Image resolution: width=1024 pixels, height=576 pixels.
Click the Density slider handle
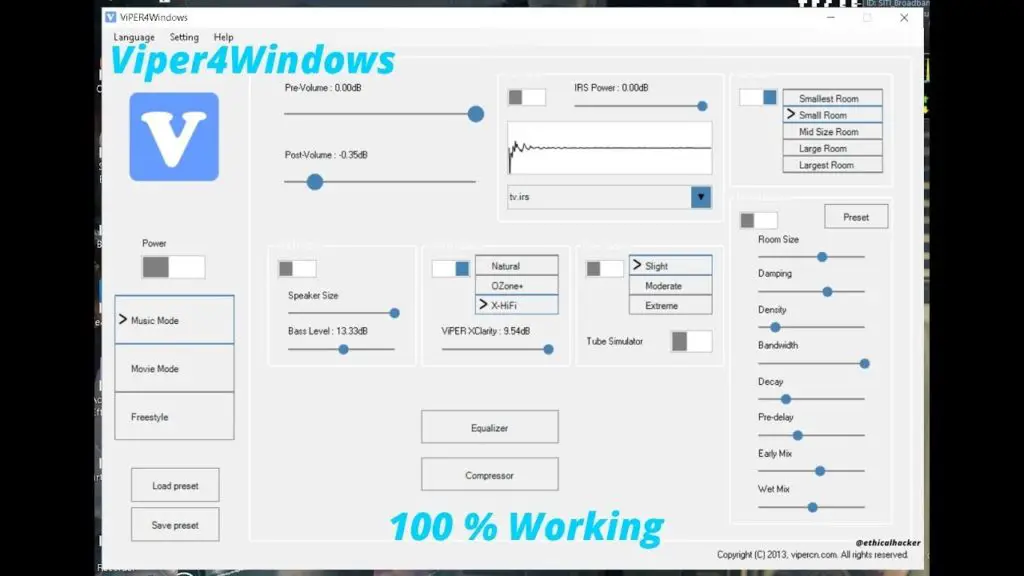tap(775, 327)
